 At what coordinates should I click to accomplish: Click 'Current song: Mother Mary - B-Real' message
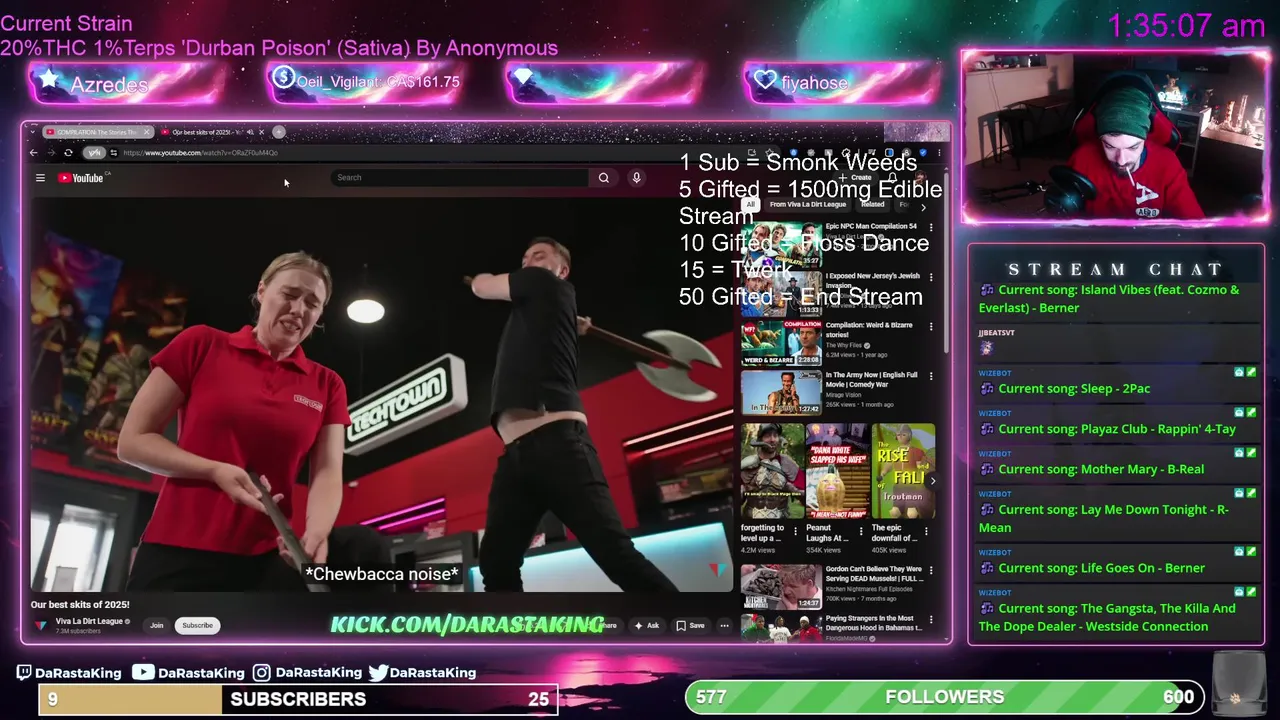click(x=1101, y=468)
